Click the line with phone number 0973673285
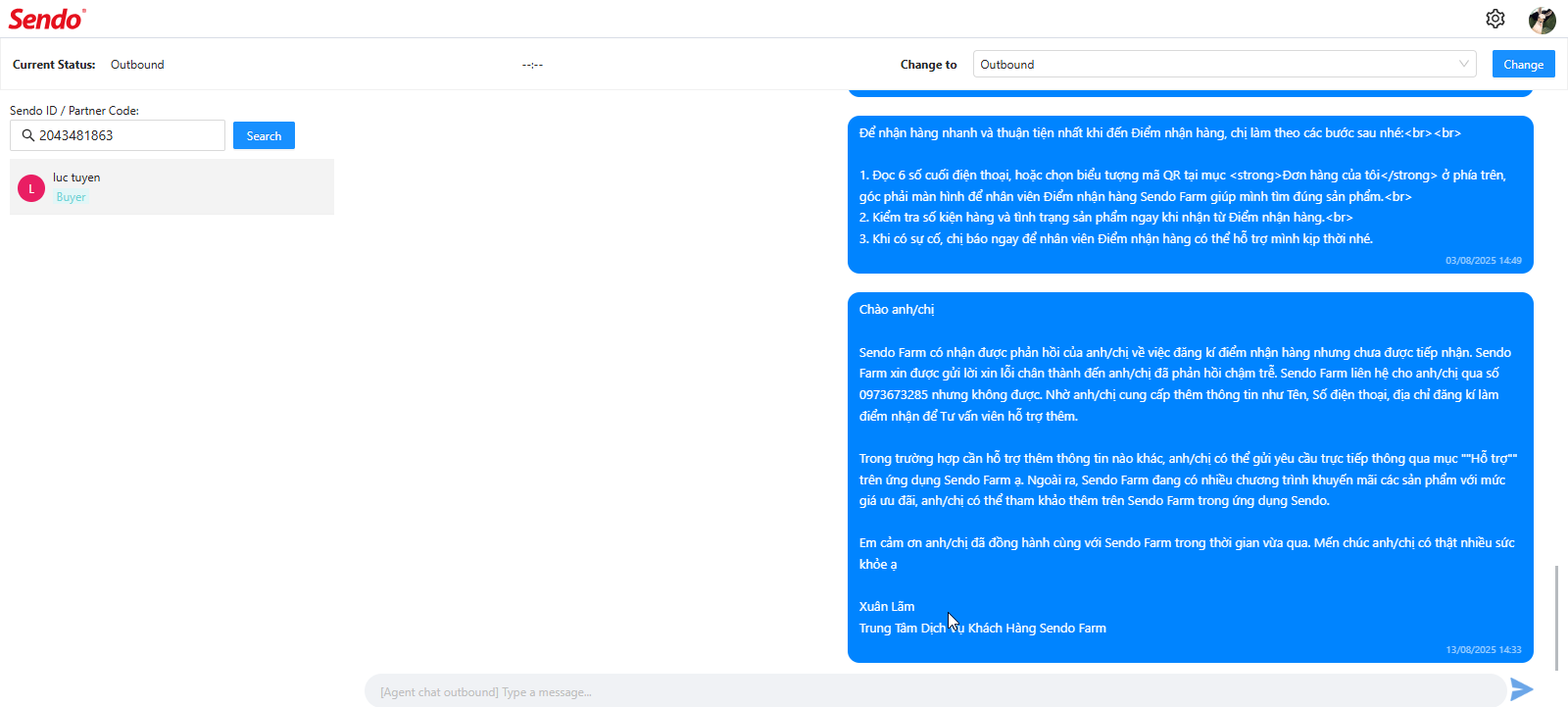Screen dimensions: 1568x707 (1179, 395)
